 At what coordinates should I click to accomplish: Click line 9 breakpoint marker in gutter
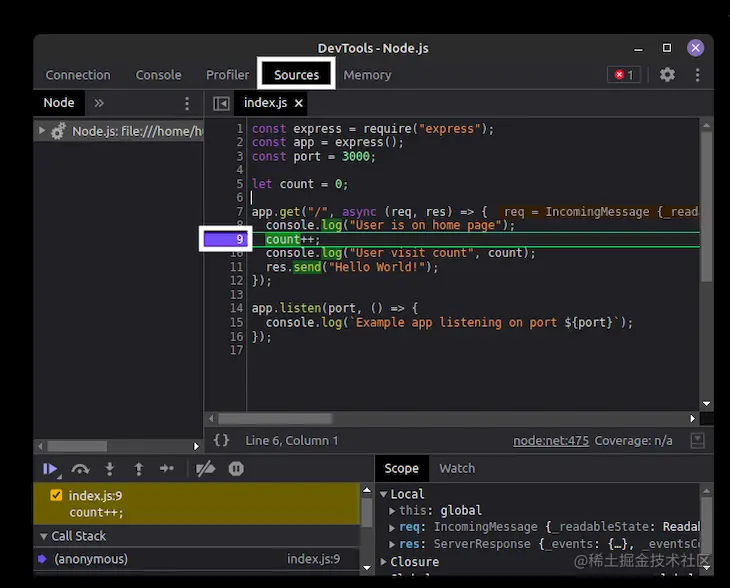pyautogui.click(x=226, y=239)
